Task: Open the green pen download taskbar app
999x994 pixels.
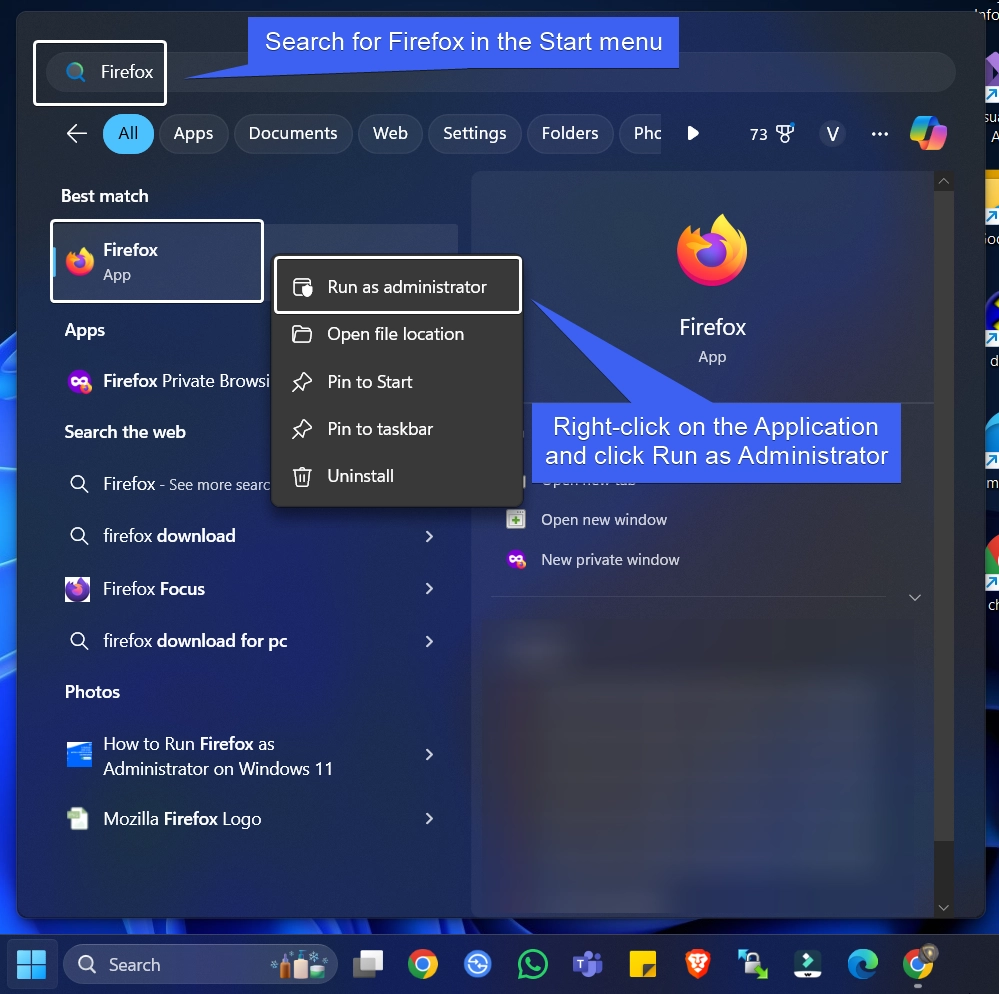Action: click(807, 964)
